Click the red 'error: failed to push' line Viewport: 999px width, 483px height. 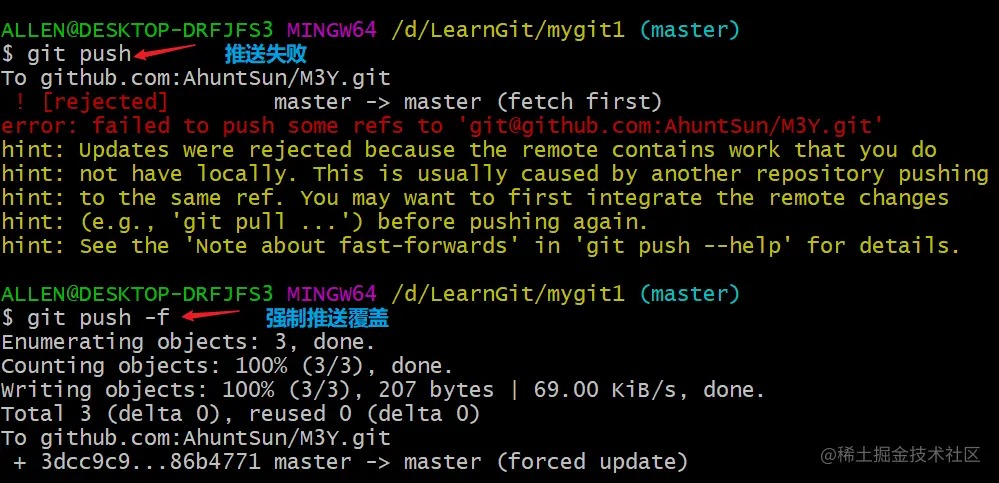tap(442, 126)
